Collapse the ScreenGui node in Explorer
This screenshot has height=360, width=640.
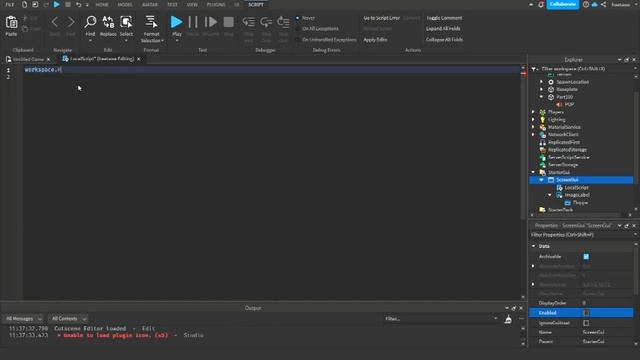(542, 180)
